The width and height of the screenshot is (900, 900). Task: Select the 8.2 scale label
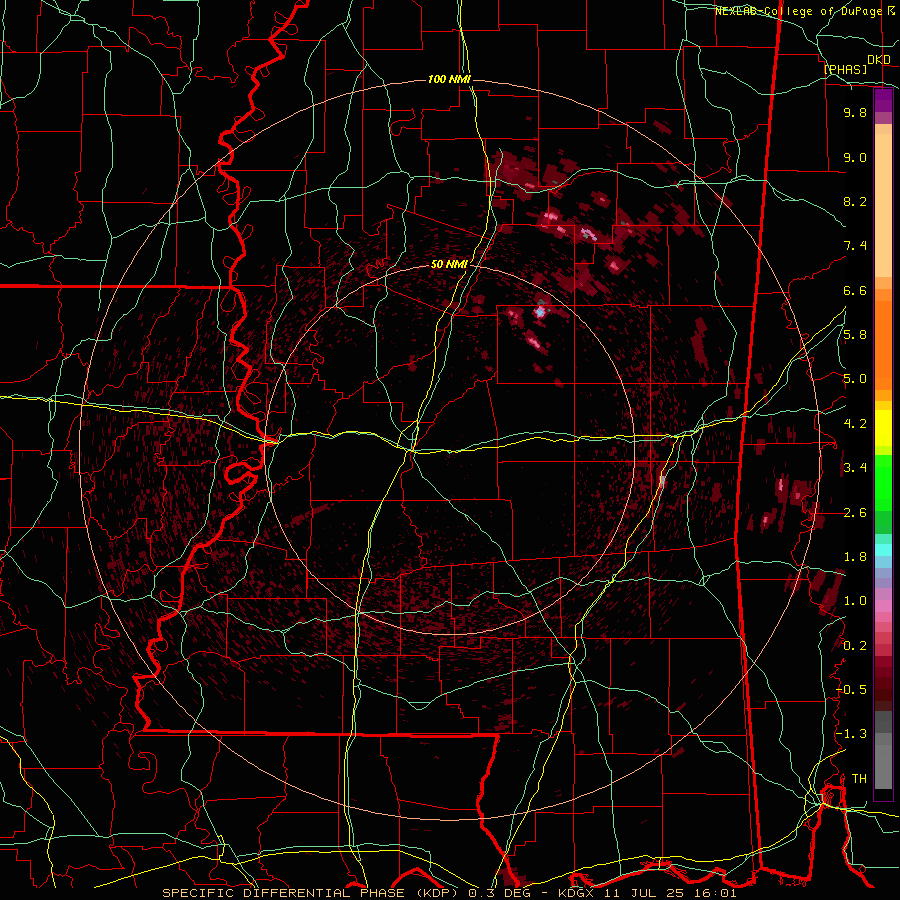click(855, 201)
